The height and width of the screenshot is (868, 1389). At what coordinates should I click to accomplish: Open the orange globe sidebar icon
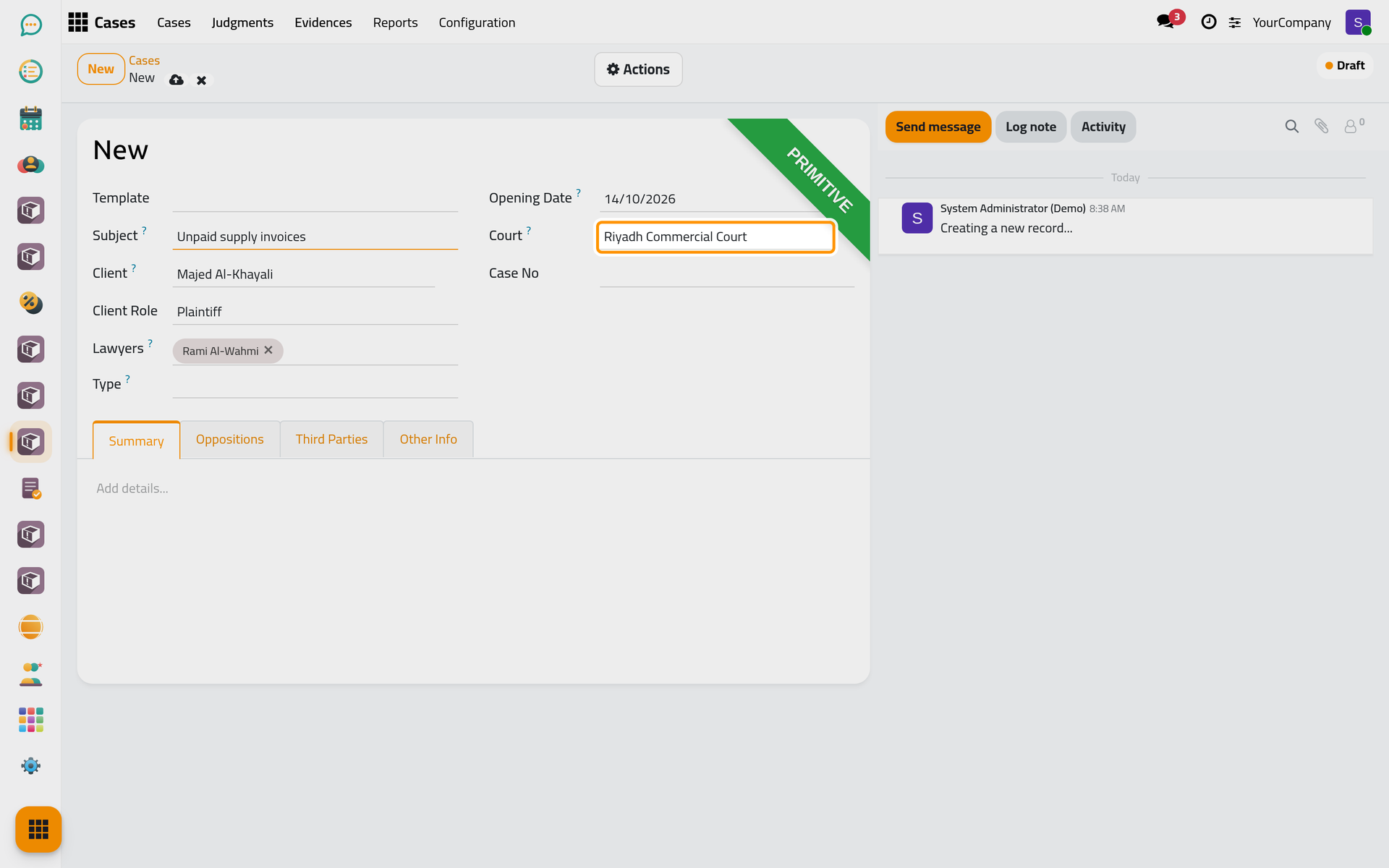point(30,627)
